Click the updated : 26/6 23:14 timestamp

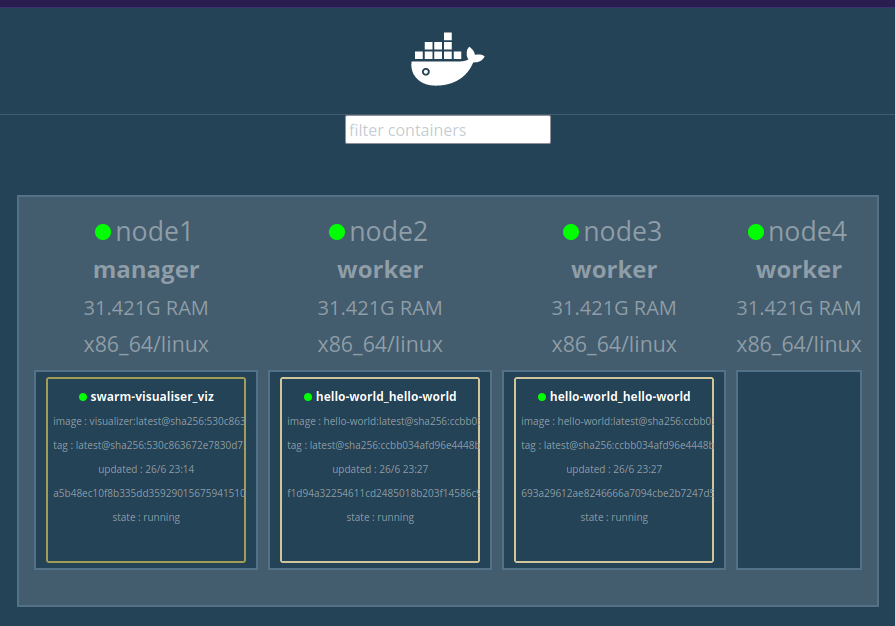coord(146,469)
